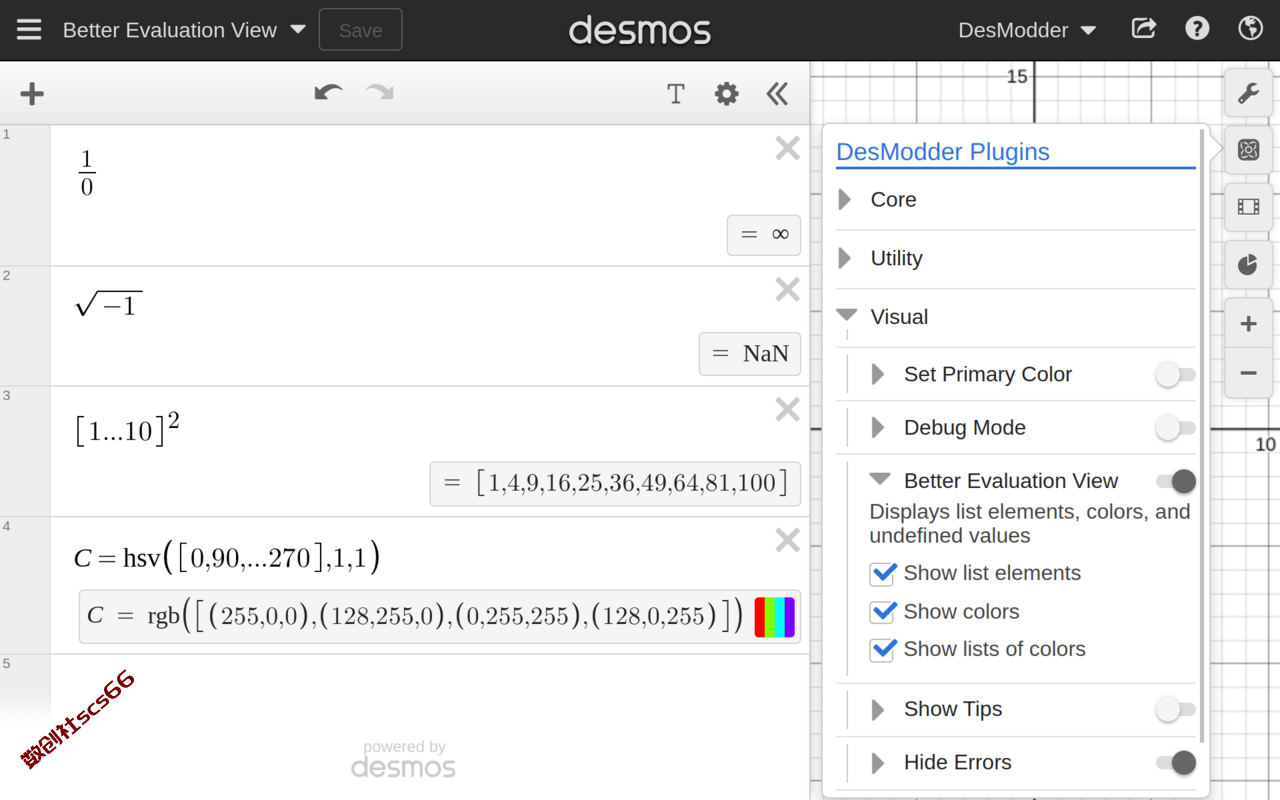This screenshot has height=800, width=1280.
Task: Edit the C = hsv expression
Action: pos(227,557)
